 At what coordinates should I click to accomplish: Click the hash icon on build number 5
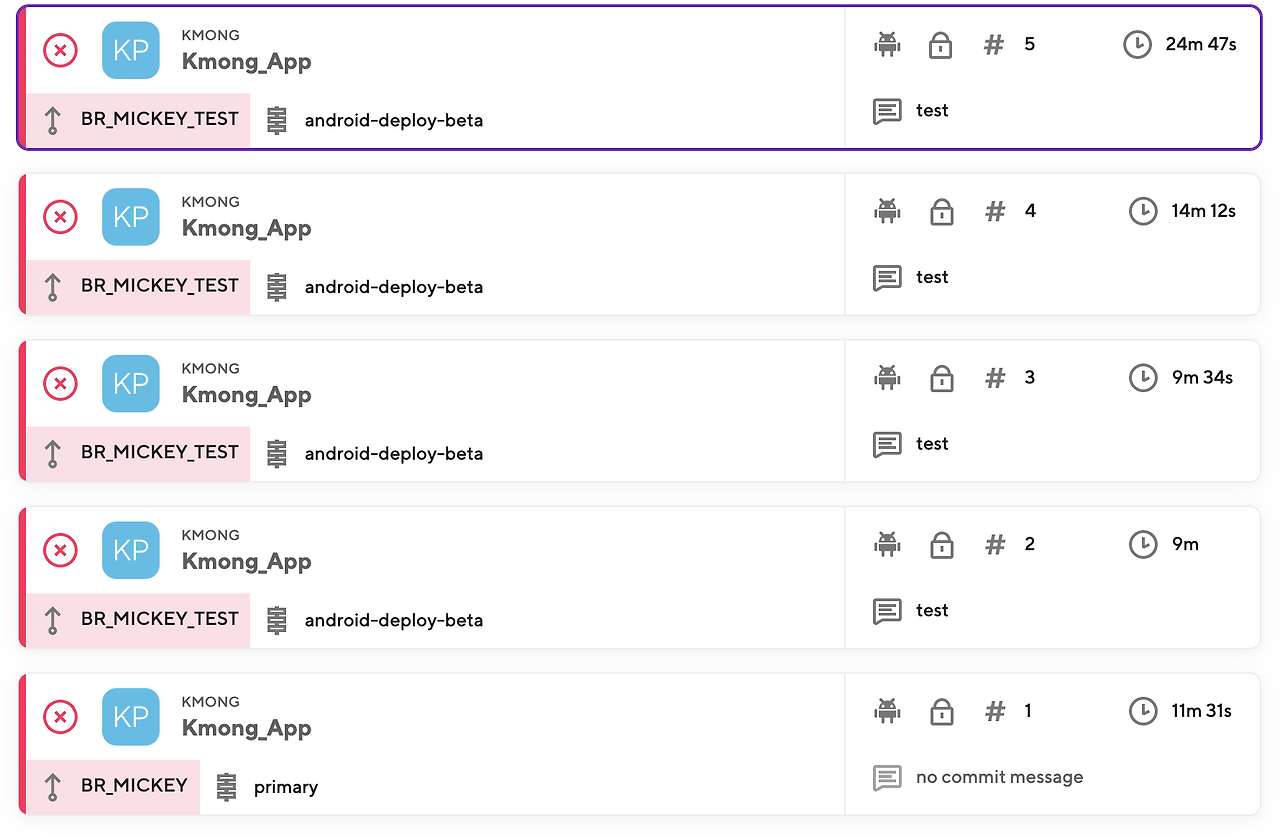[993, 45]
